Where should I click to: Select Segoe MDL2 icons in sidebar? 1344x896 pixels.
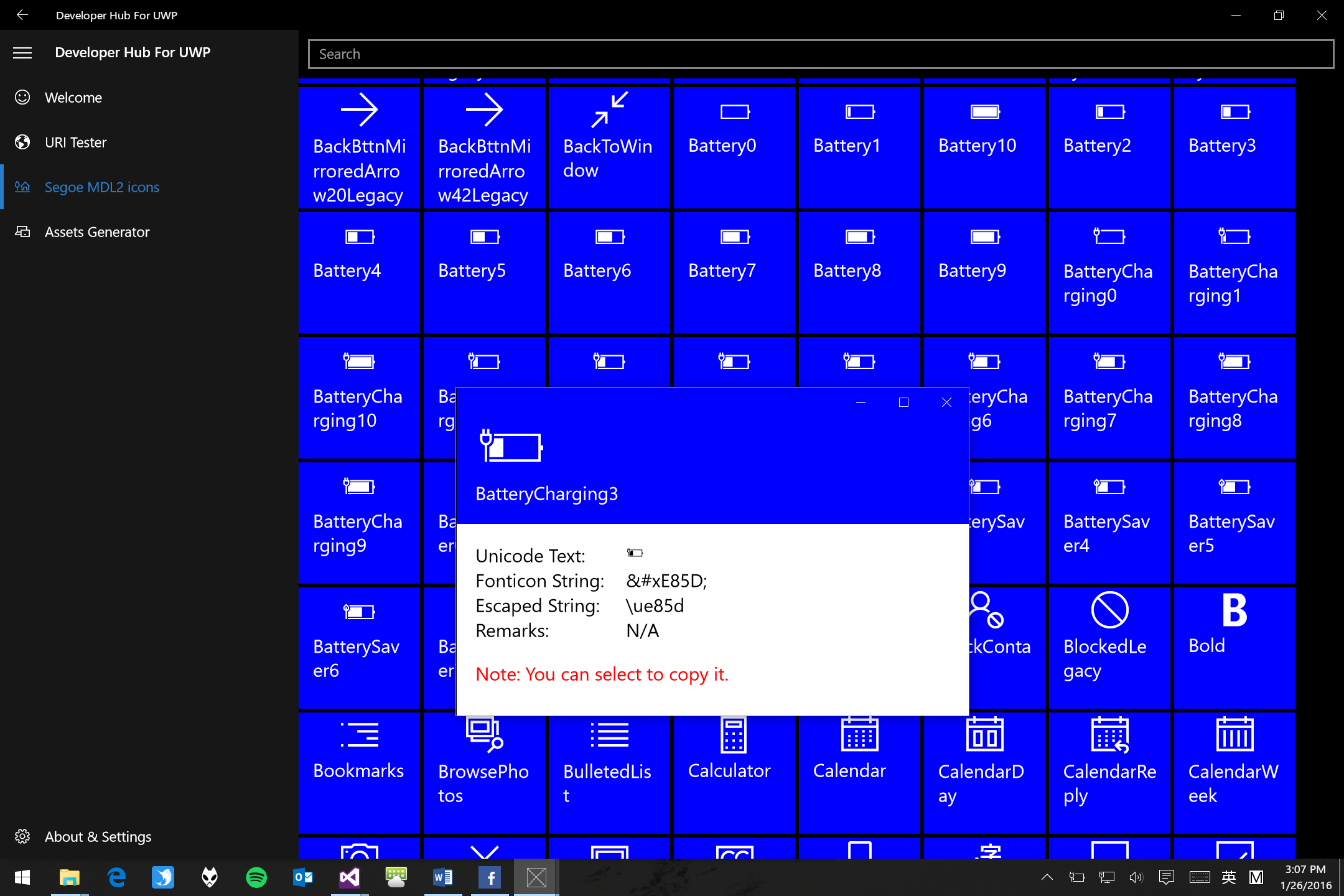click(x=149, y=187)
